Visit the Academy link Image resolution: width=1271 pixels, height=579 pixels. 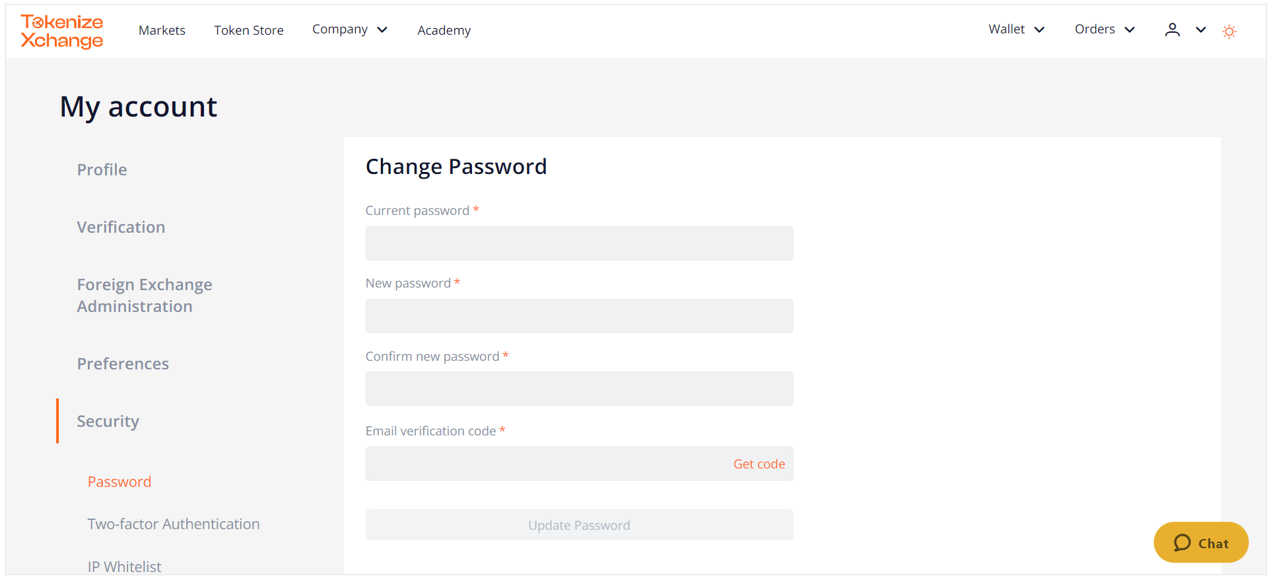click(444, 31)
